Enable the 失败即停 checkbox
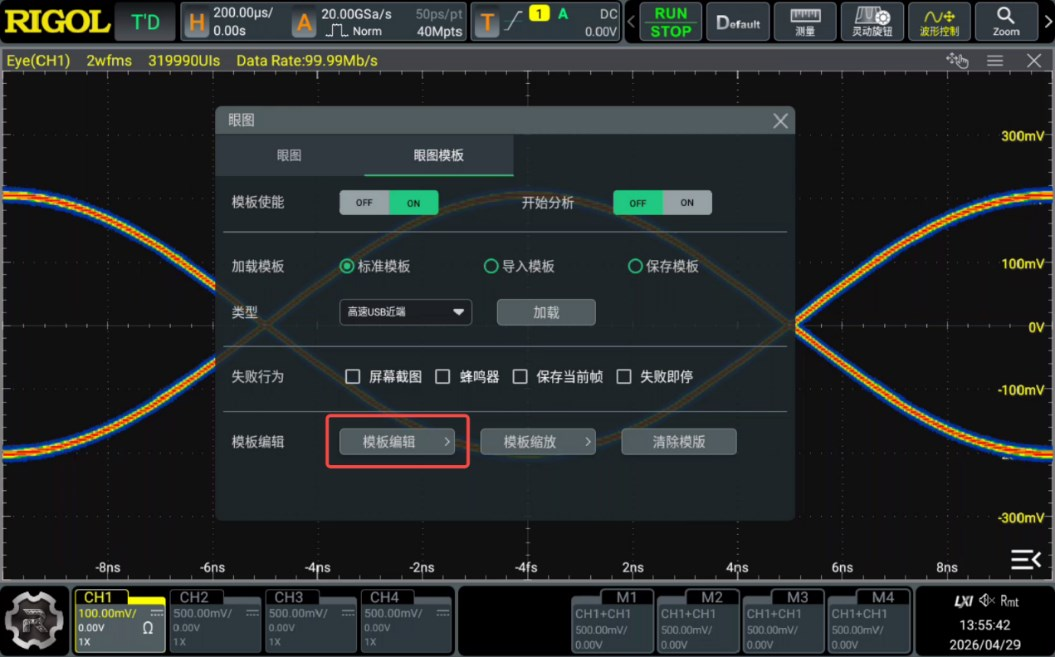 [x=624, y=376]
